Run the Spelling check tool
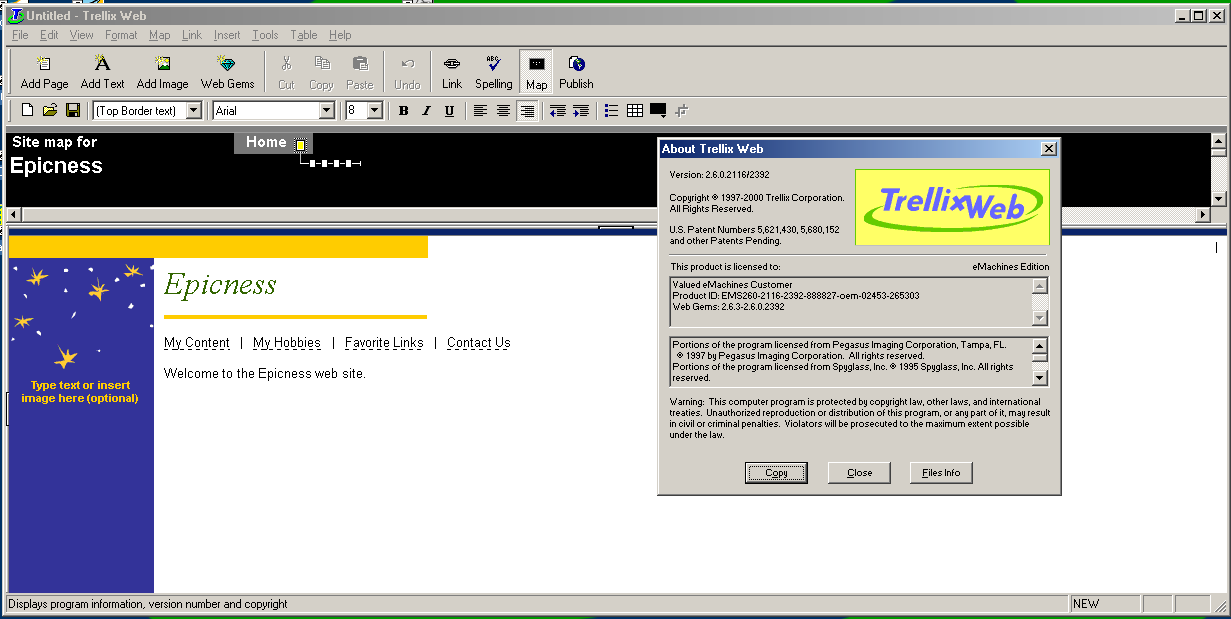1231x619 pixels. 493,71
